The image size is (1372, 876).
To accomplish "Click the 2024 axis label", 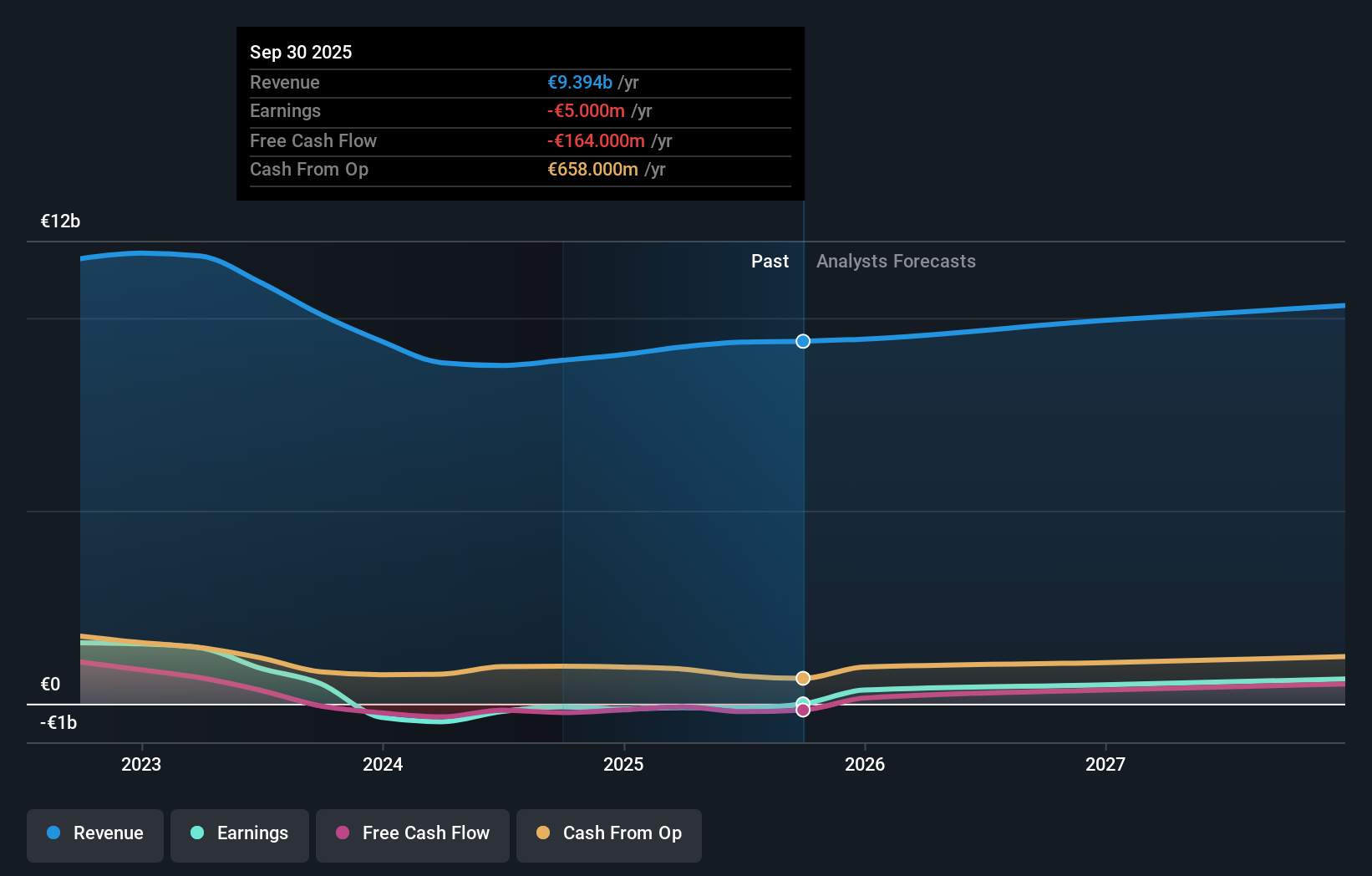I will (383, 764).
